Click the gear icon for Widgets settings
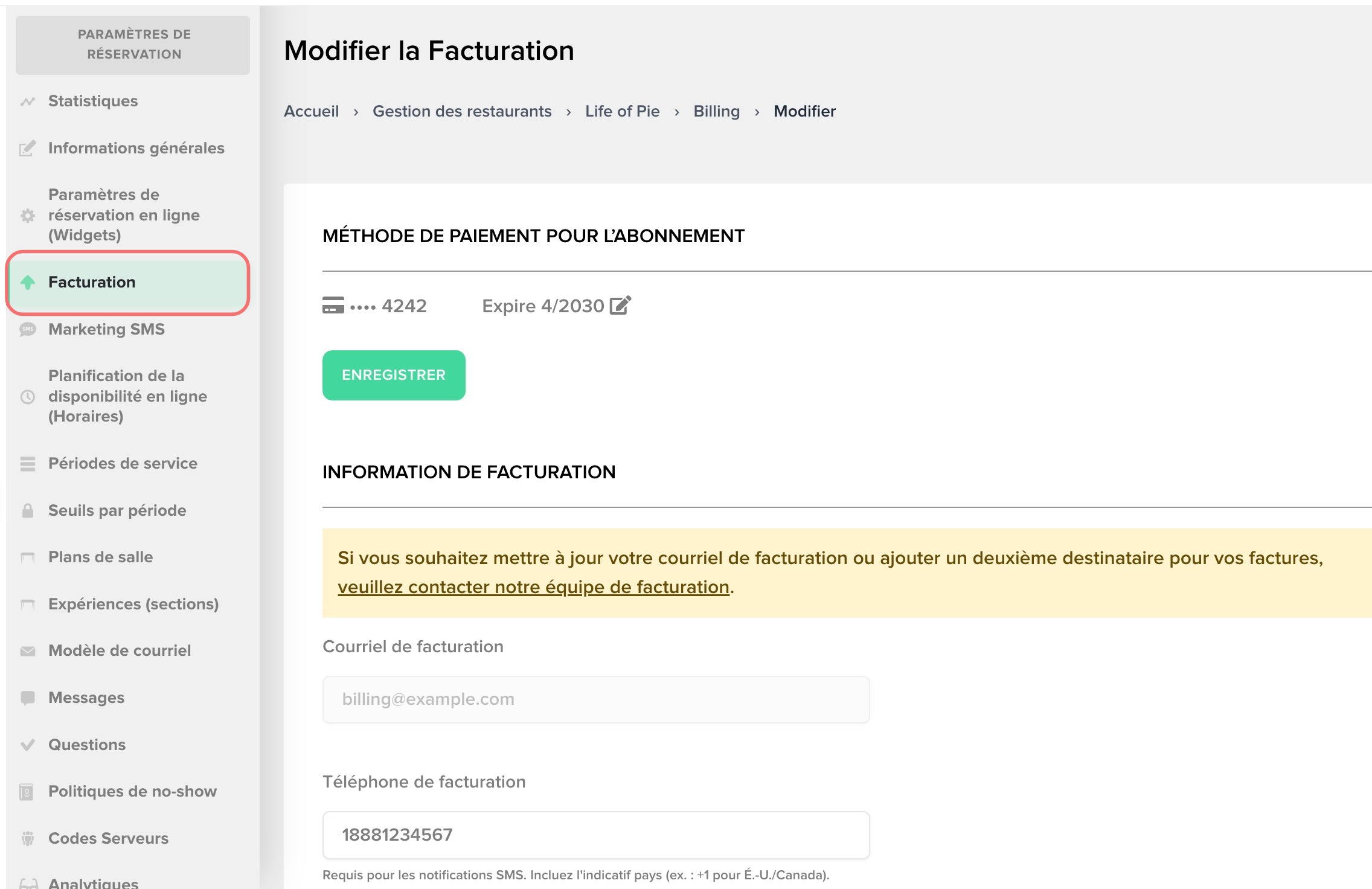1372x889 pixels. [28, 216]
